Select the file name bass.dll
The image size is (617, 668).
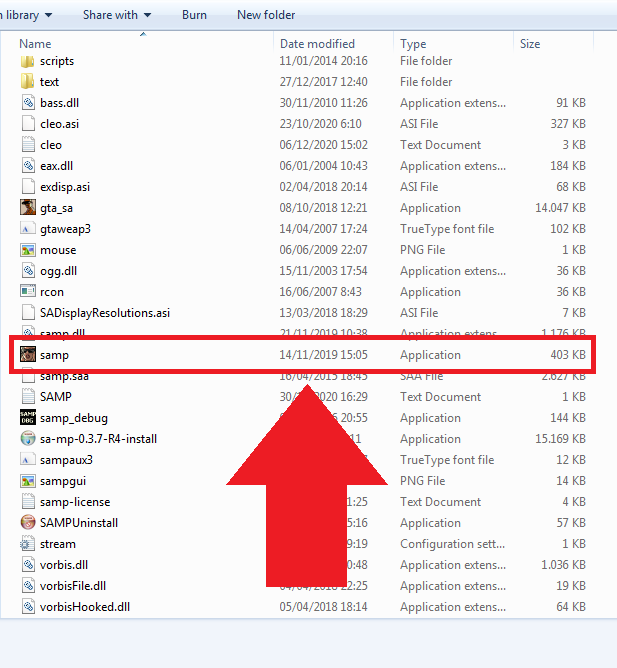point(59,103)
